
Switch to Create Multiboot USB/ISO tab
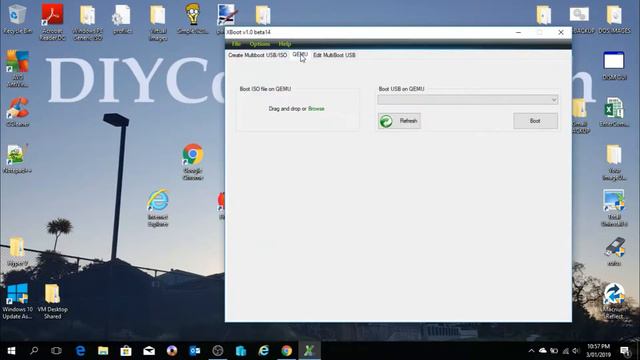click(258, 55)
